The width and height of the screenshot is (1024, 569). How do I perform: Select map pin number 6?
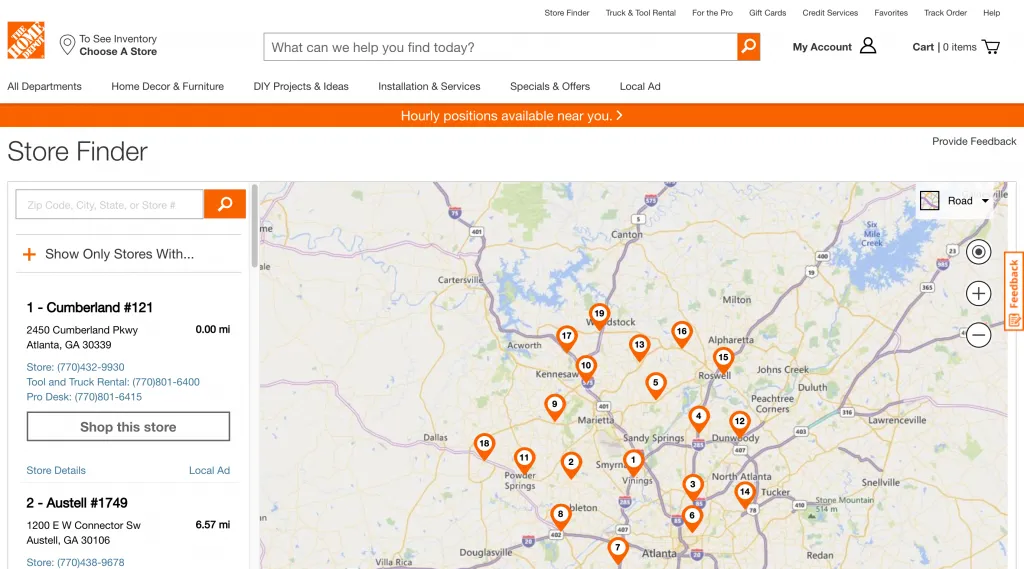692,517
